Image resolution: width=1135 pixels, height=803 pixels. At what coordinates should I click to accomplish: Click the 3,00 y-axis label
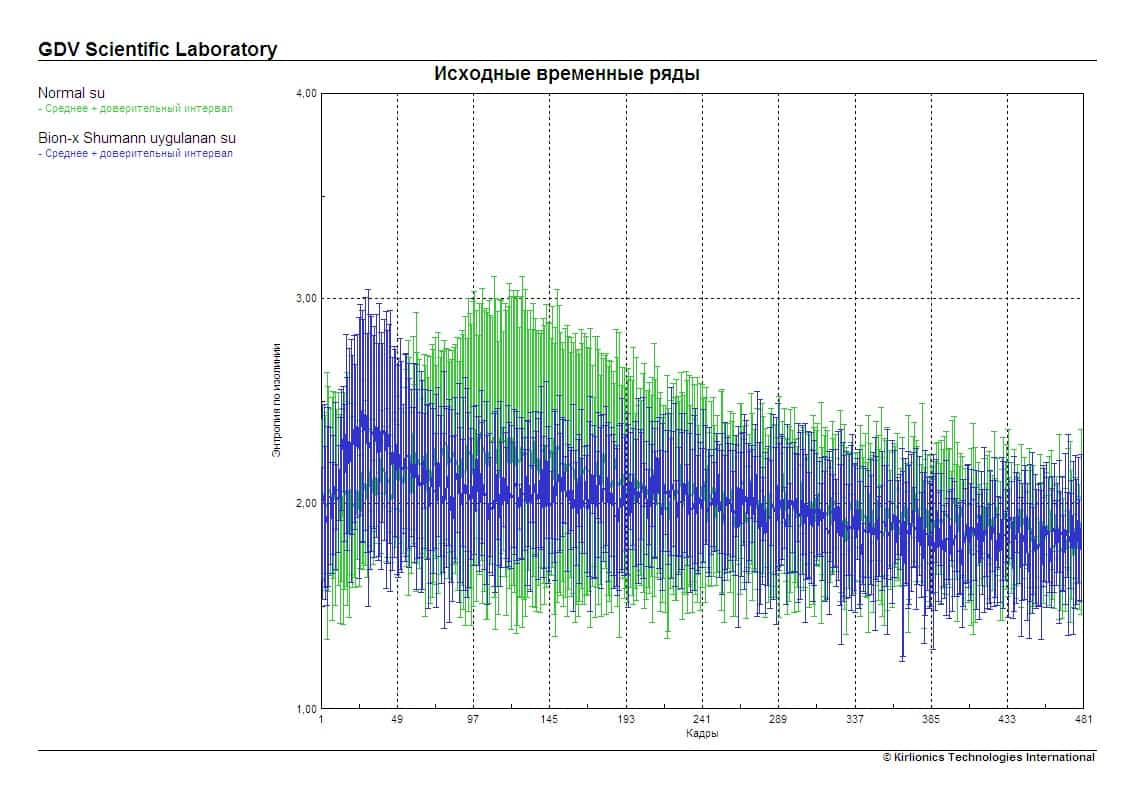click(x=306, y=298)
